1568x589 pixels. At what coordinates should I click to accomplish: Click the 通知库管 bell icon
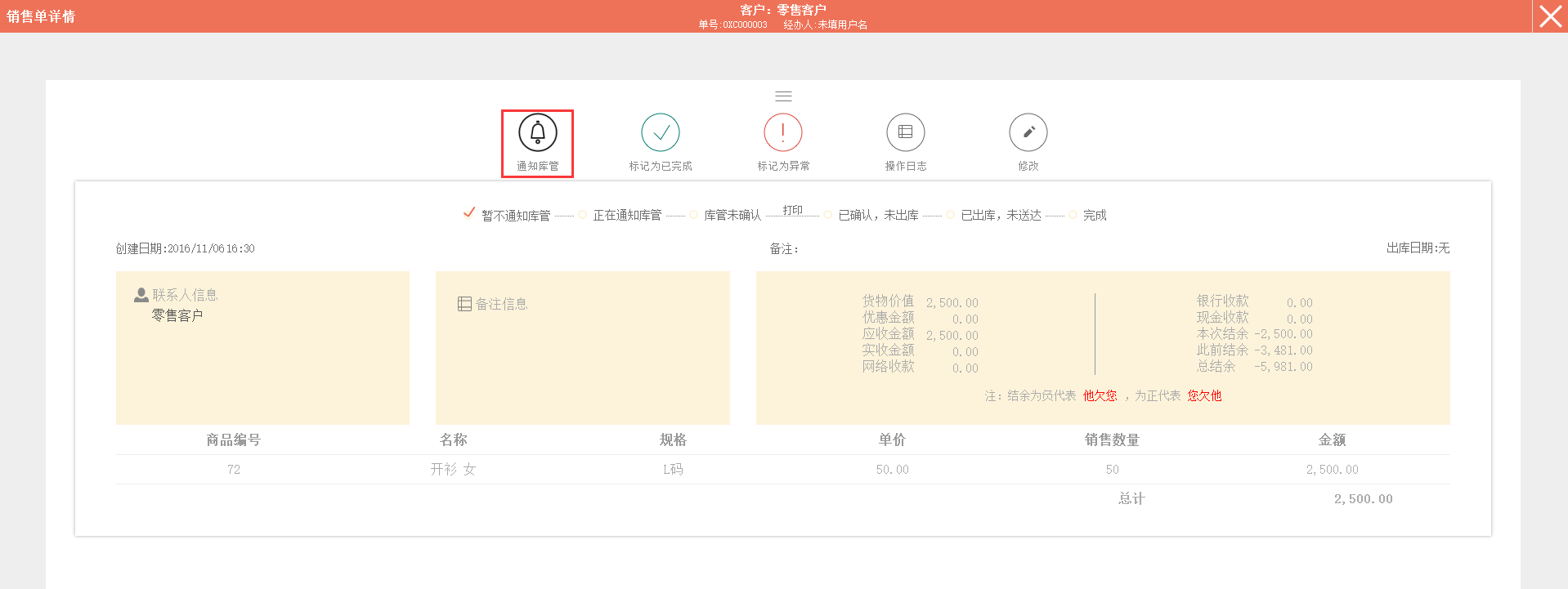click(537, 132)
